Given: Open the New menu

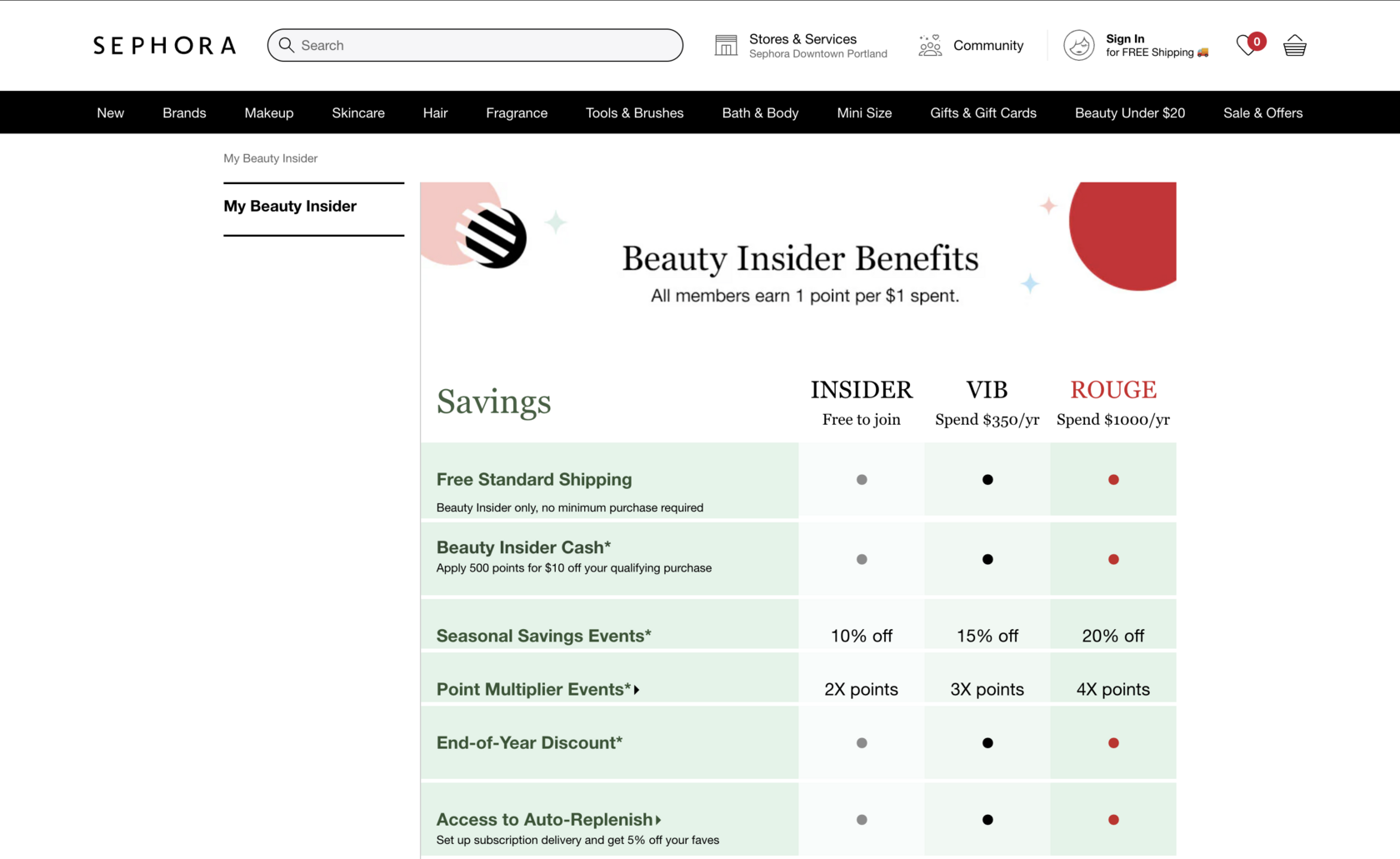Looking at the screenshot, I should (x=110, y=112).
